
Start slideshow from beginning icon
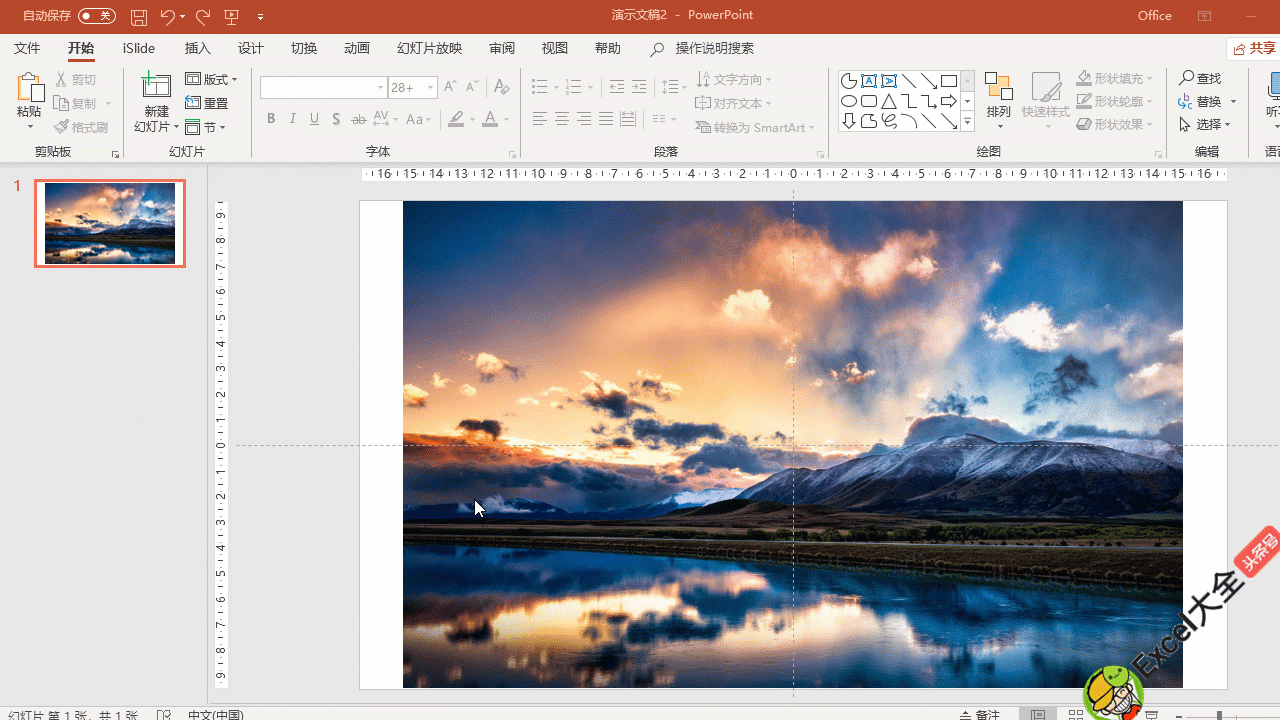click(232, 17)
